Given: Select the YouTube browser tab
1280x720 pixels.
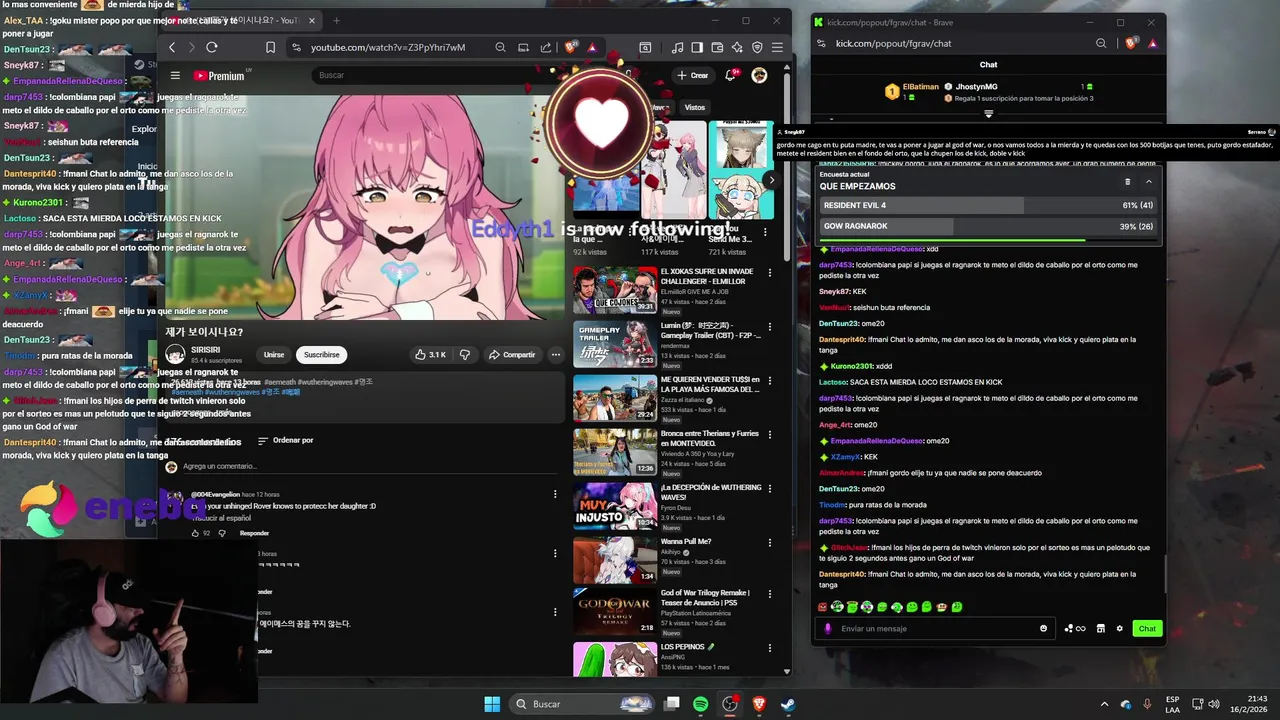Looking at the screenshot, I should click(238, 20).
